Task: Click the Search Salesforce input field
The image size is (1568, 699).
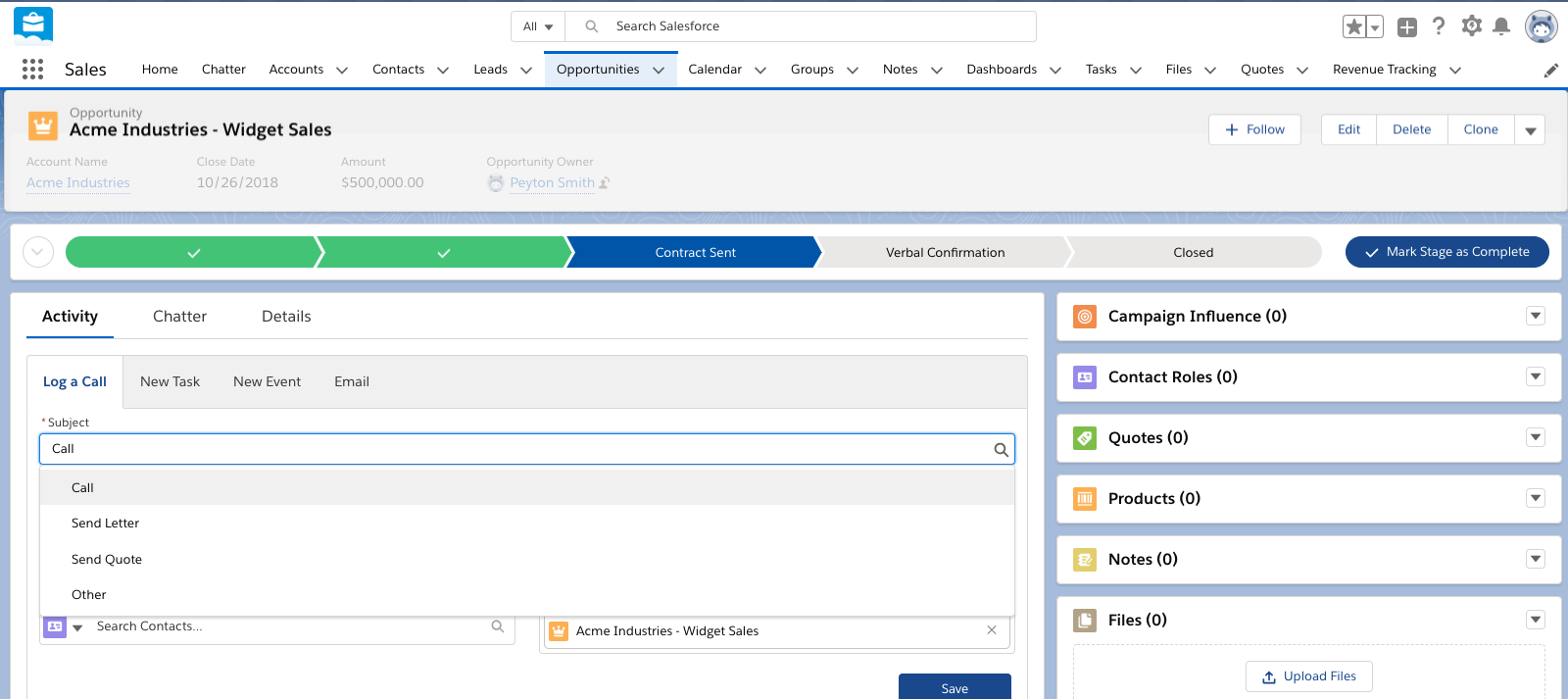Action: tap(801, 26)
